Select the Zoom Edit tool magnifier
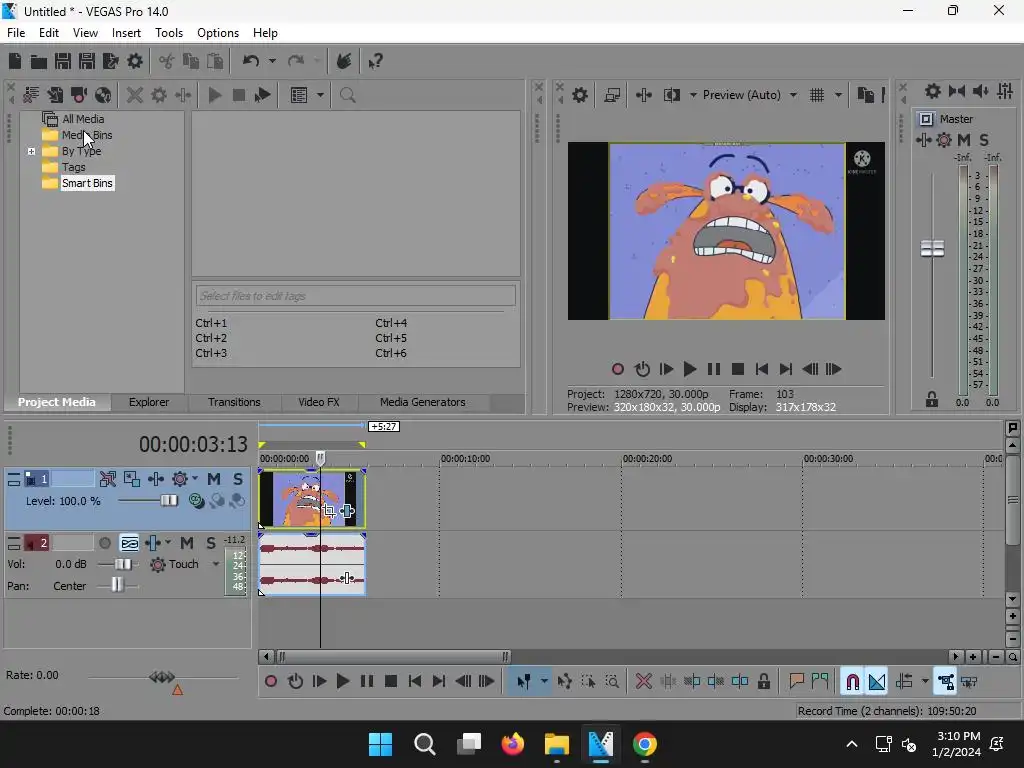Screen dimensions: 1024x768 coord(612,682)
